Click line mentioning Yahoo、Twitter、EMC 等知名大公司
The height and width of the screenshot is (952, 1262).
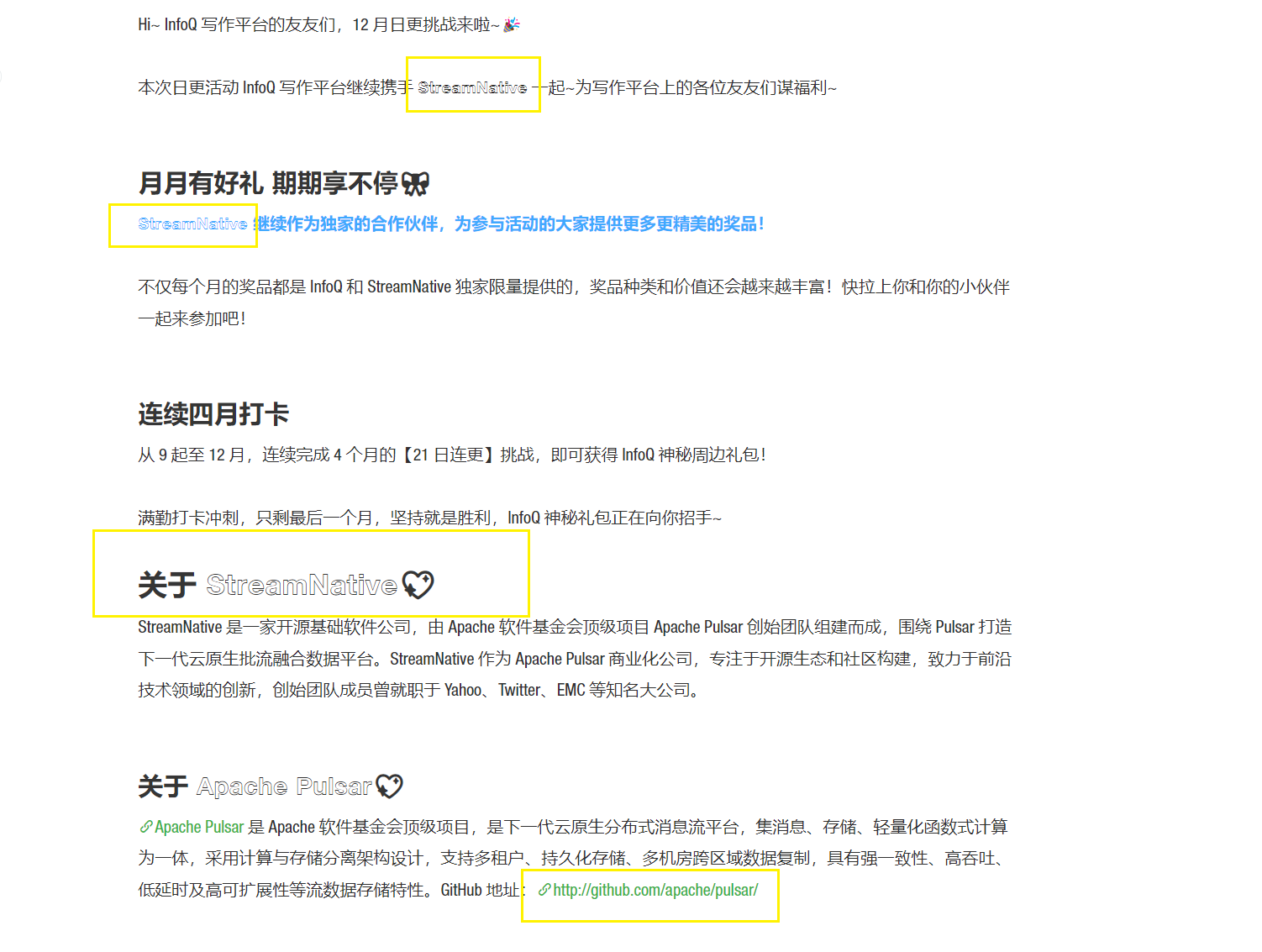tap(418, 691)
